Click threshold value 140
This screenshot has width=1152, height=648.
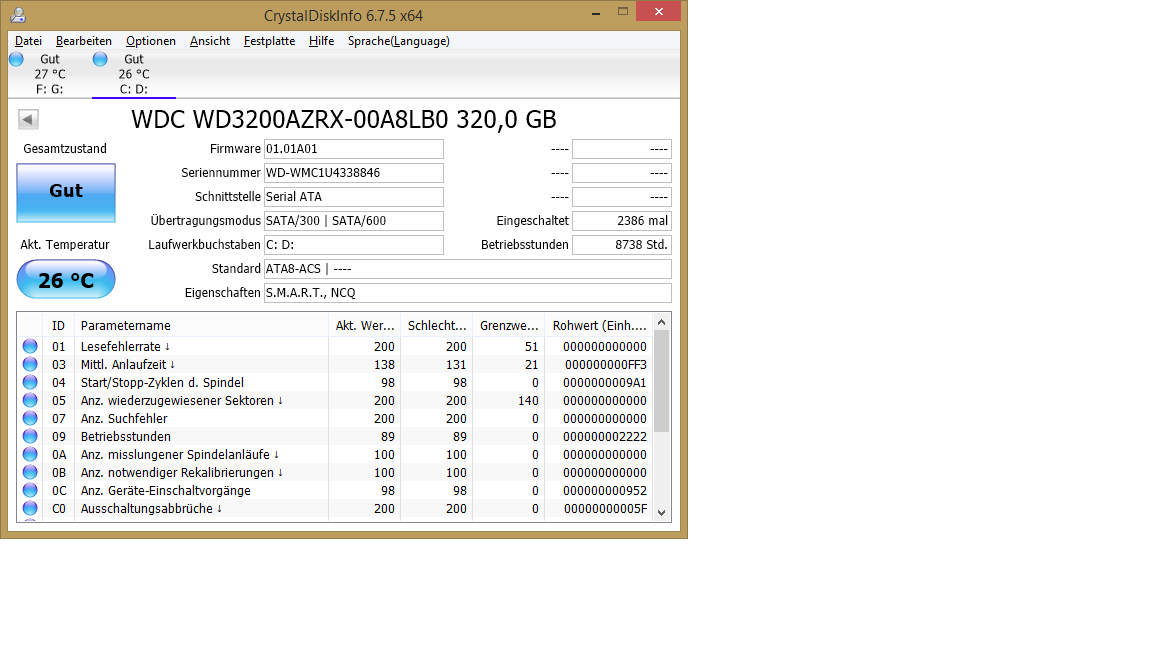pos(528,400)
